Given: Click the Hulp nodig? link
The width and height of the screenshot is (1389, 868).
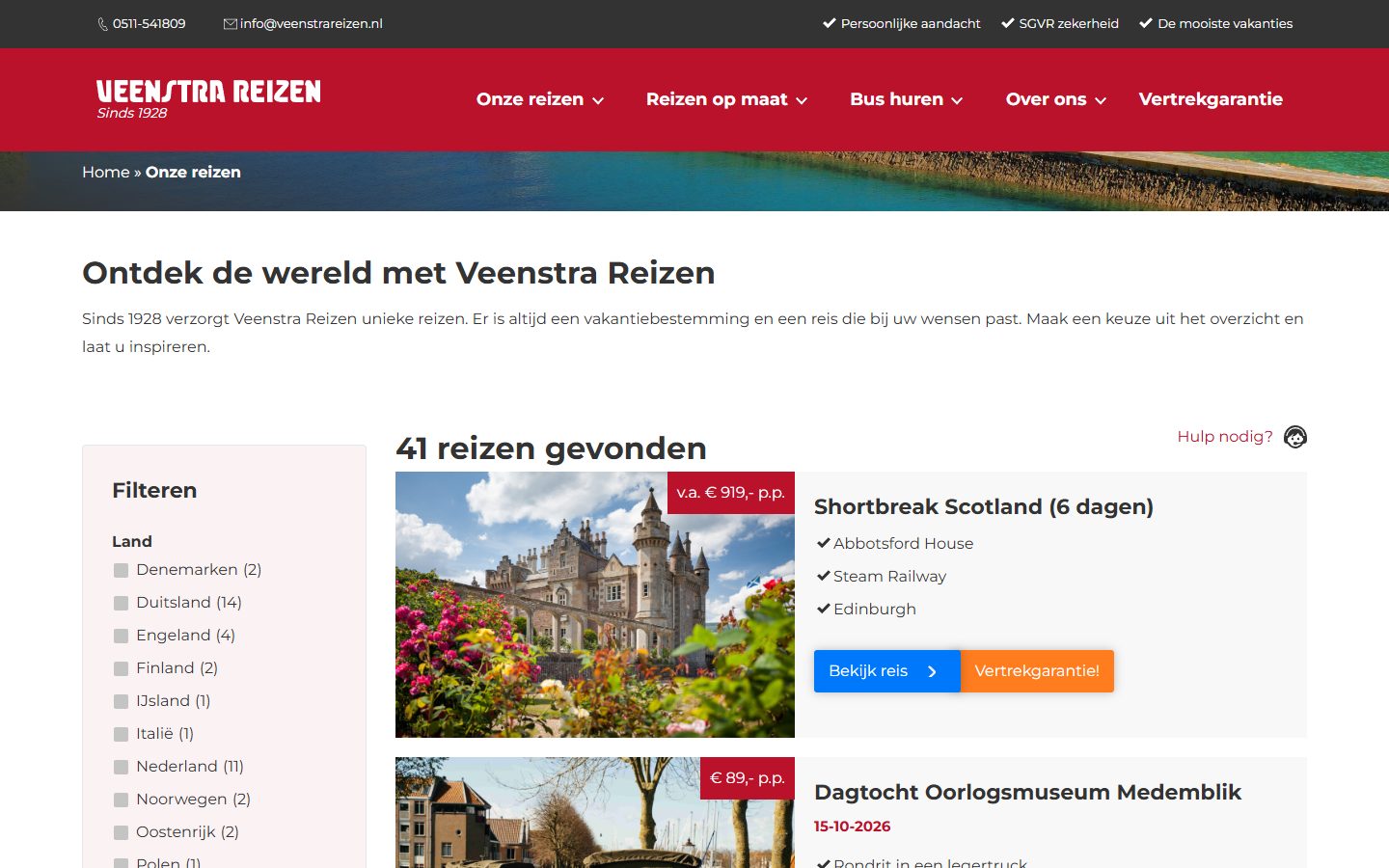Looking at the screenshot, I should 1225,437.
